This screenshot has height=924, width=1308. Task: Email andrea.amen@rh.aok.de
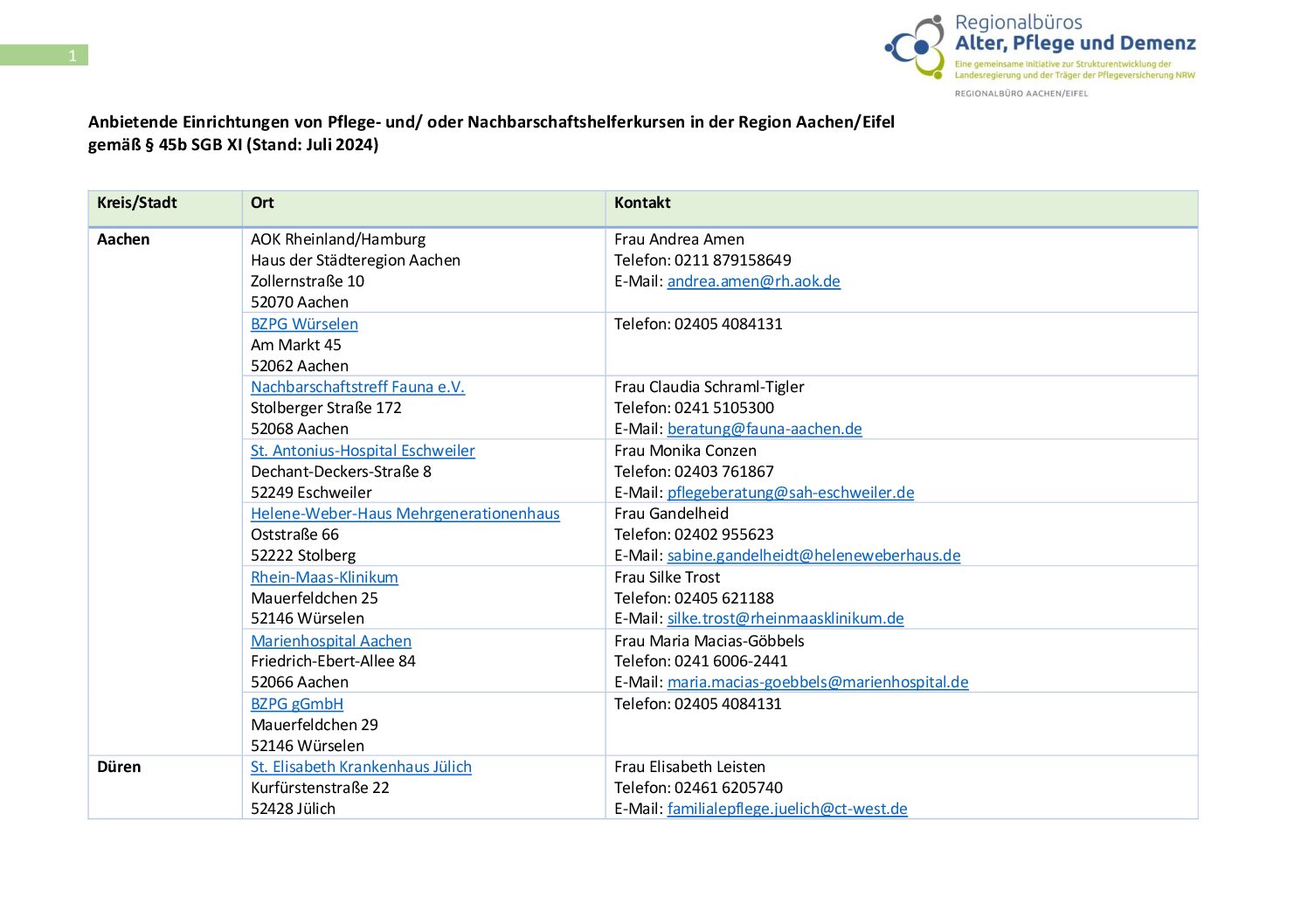(x=753, y=281)
